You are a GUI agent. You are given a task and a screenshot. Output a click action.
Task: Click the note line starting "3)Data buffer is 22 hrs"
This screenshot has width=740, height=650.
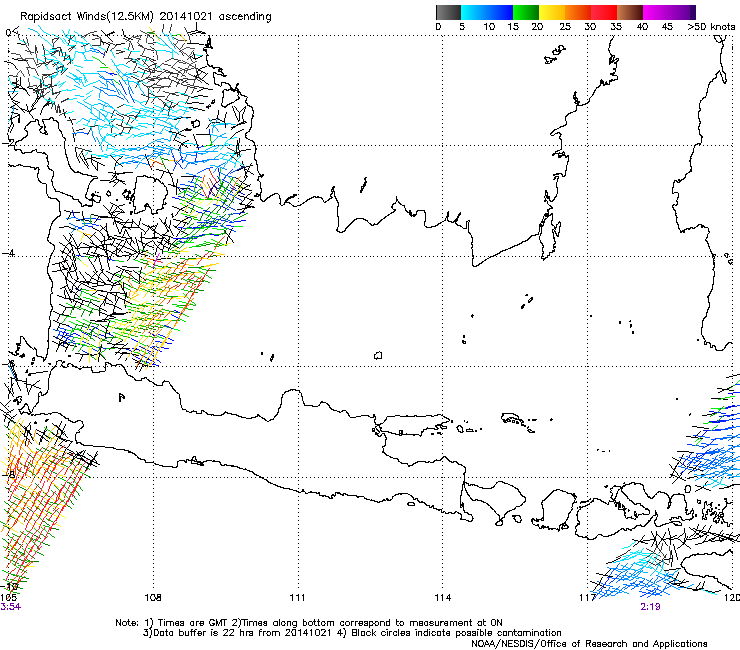(x=352, y=633)
